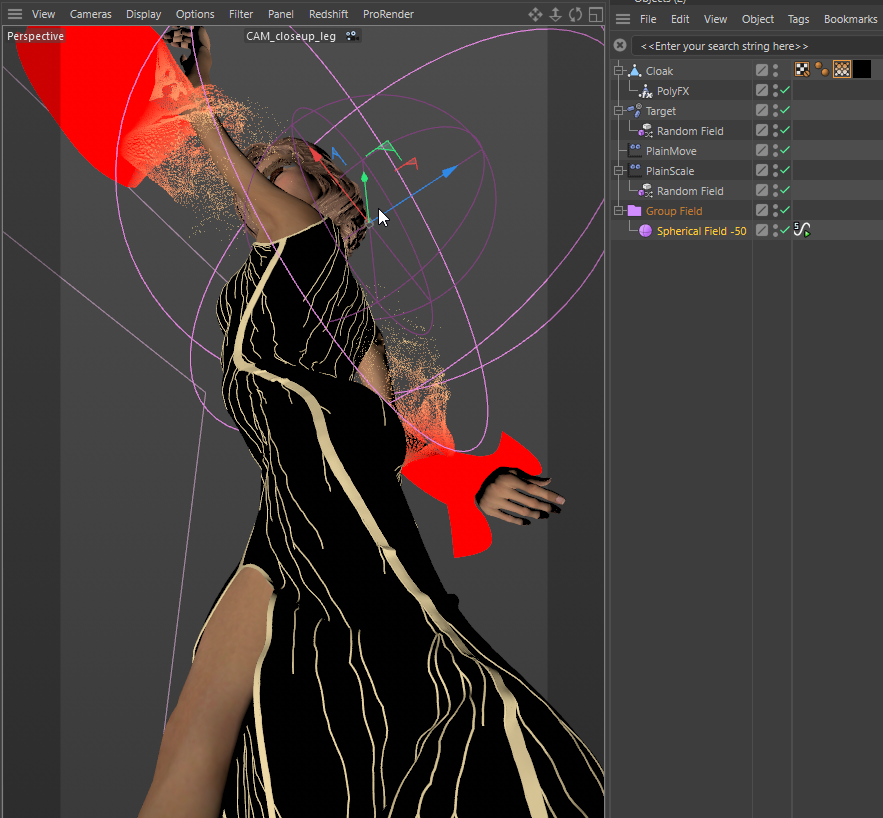883x818 pixels.
Task: Disable the PolyFX green enable checkmark
Action: click(x=785, y=91)
